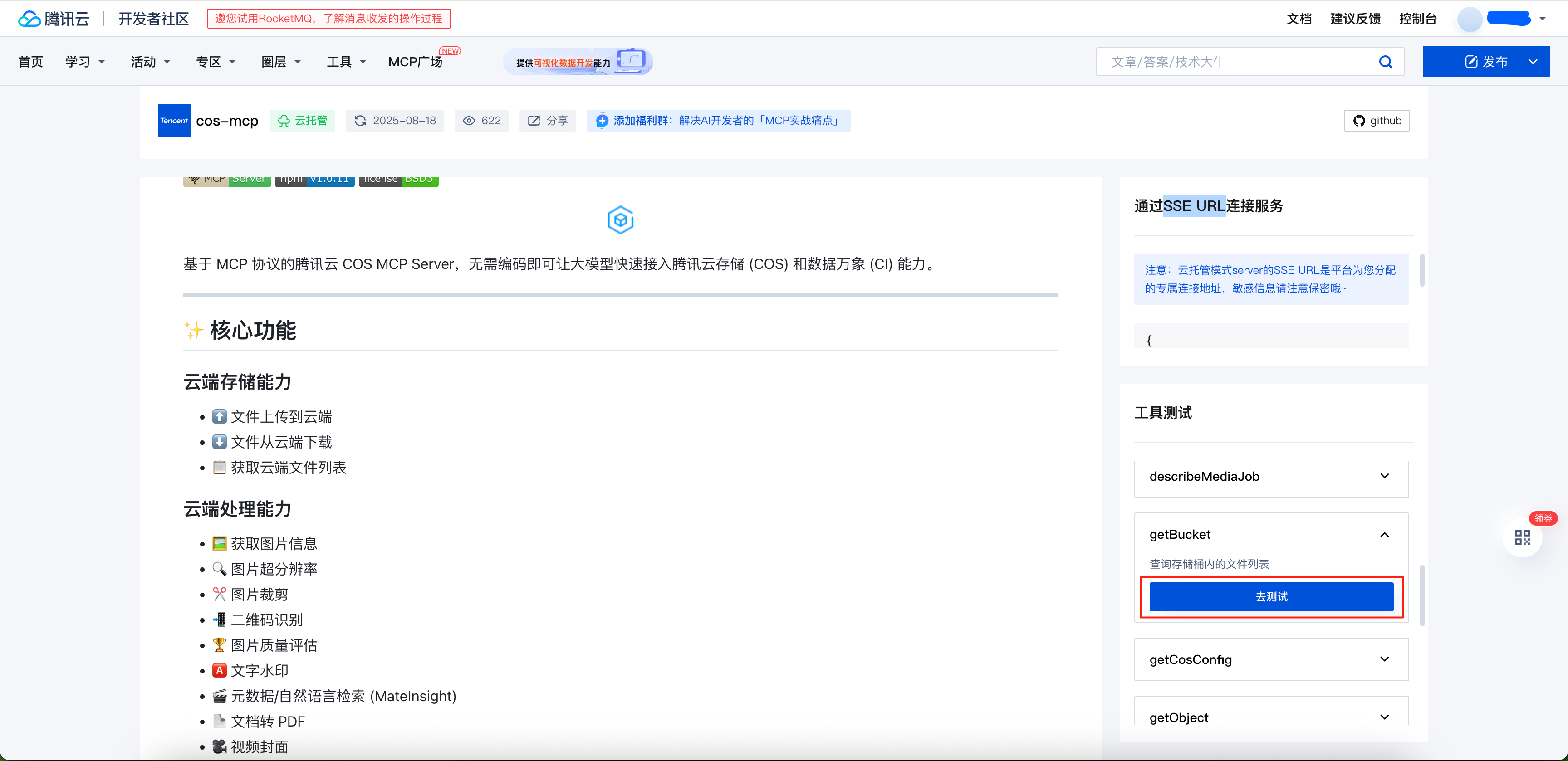Open the QR code panel at bottom right
This screenshot has height=761, width=1568.
[1523, 537]
